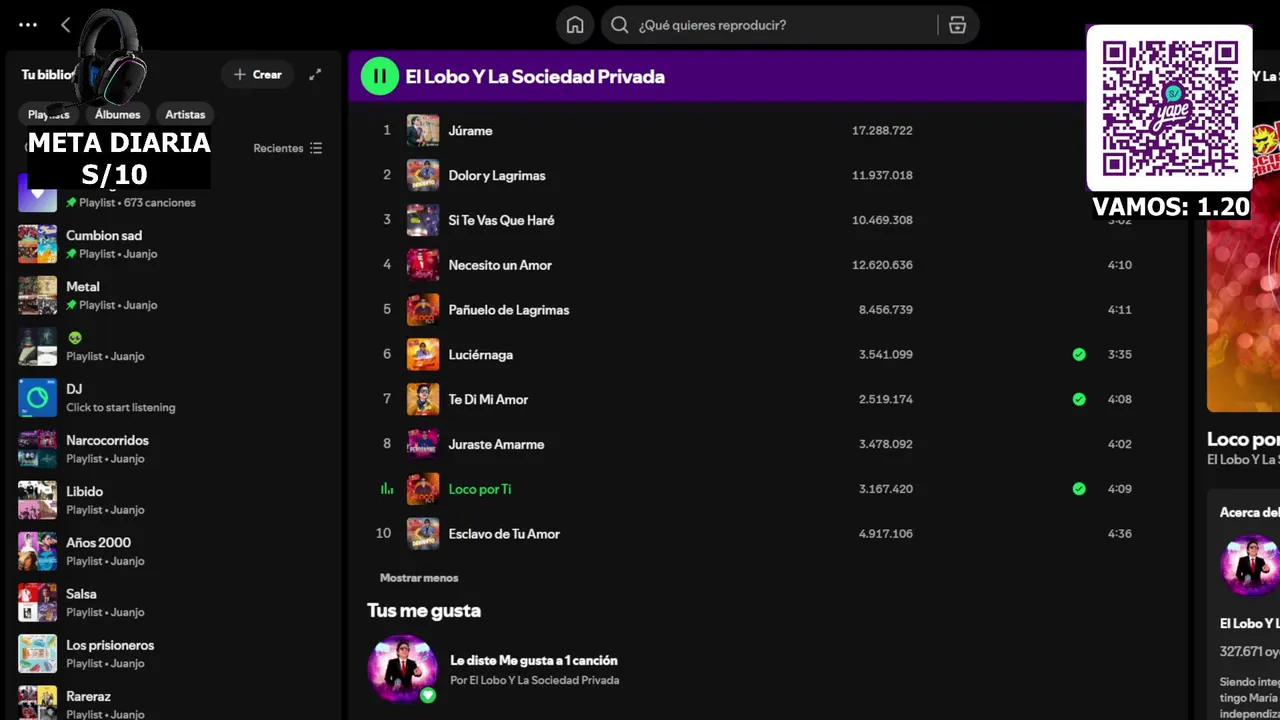Toggle saved checkmark on Te Di Mi Amor
The image size is (1280, 720).
(1079, 399)
